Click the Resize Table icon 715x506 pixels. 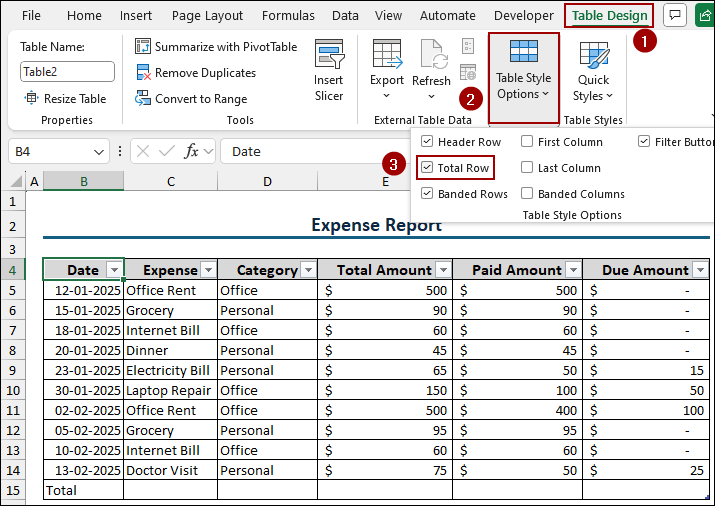(32, 99)
